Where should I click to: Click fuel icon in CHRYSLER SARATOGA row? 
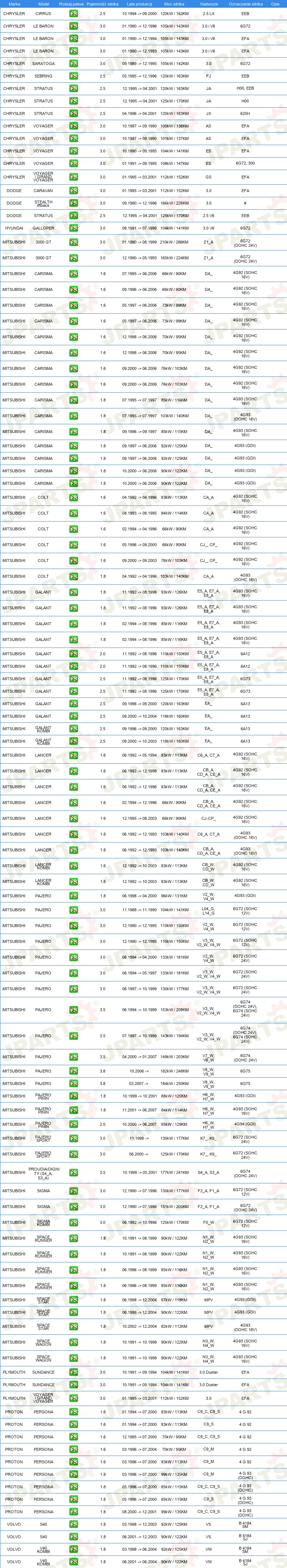point(73,63)
